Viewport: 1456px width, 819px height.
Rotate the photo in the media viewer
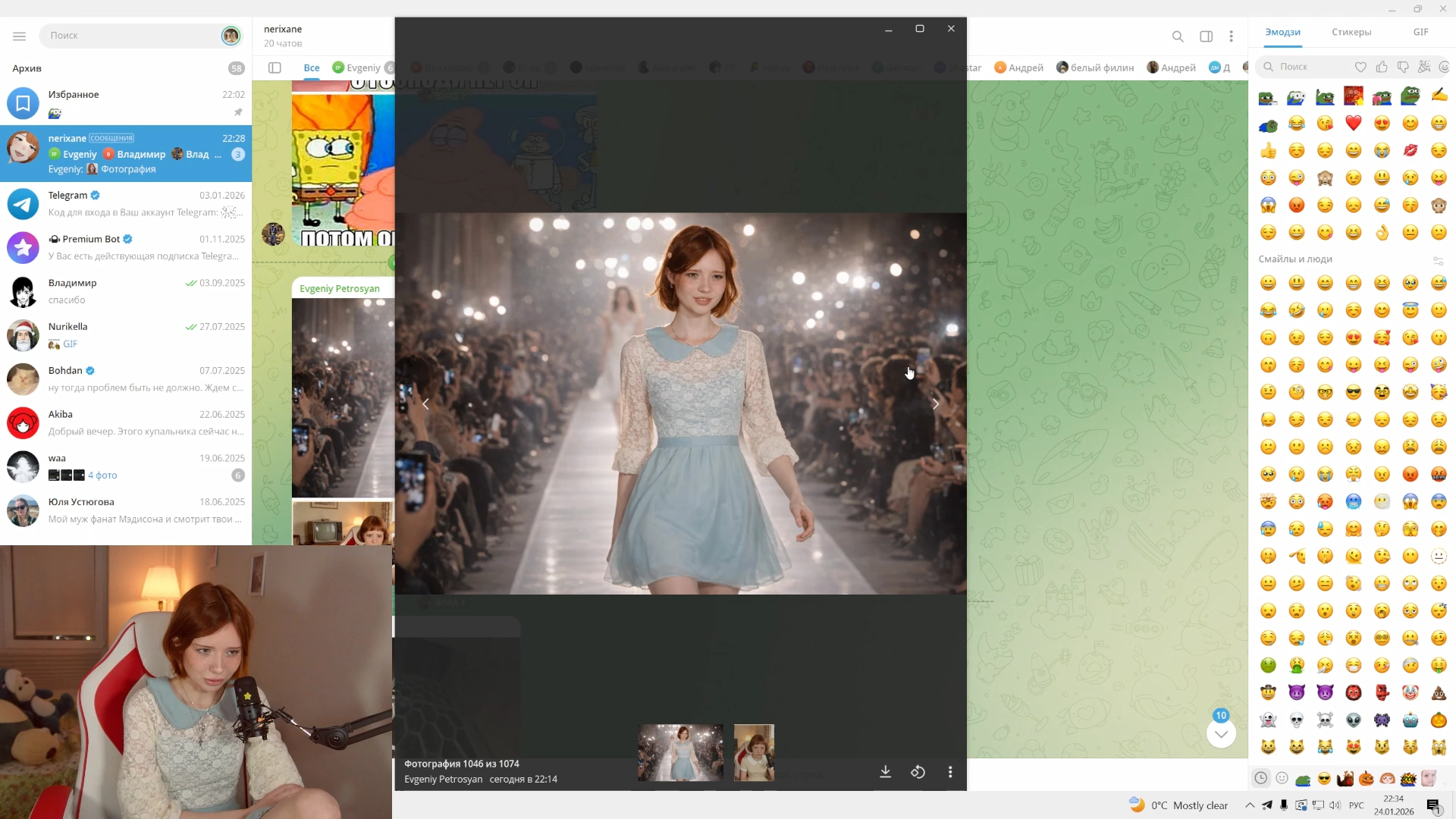click(x=918, y=772)
